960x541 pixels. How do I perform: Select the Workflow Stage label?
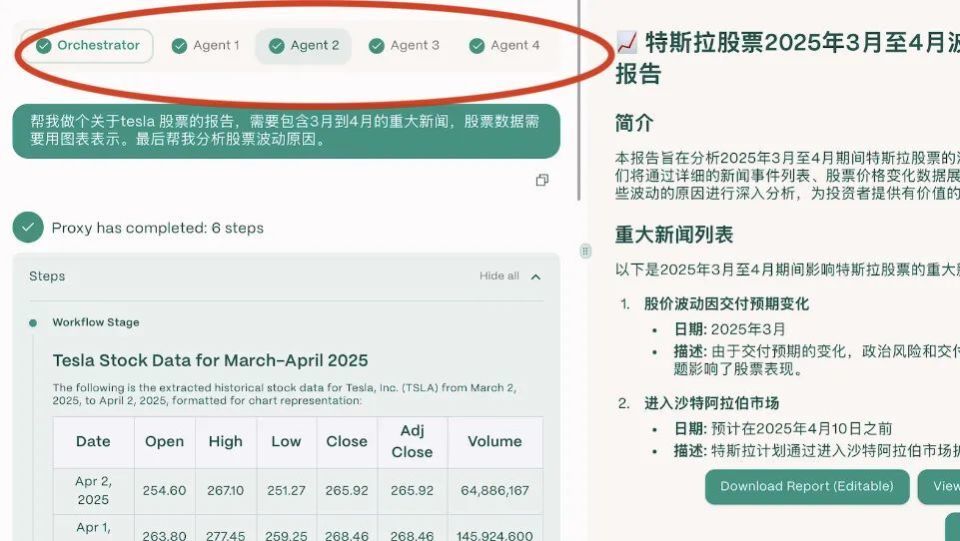96,323
